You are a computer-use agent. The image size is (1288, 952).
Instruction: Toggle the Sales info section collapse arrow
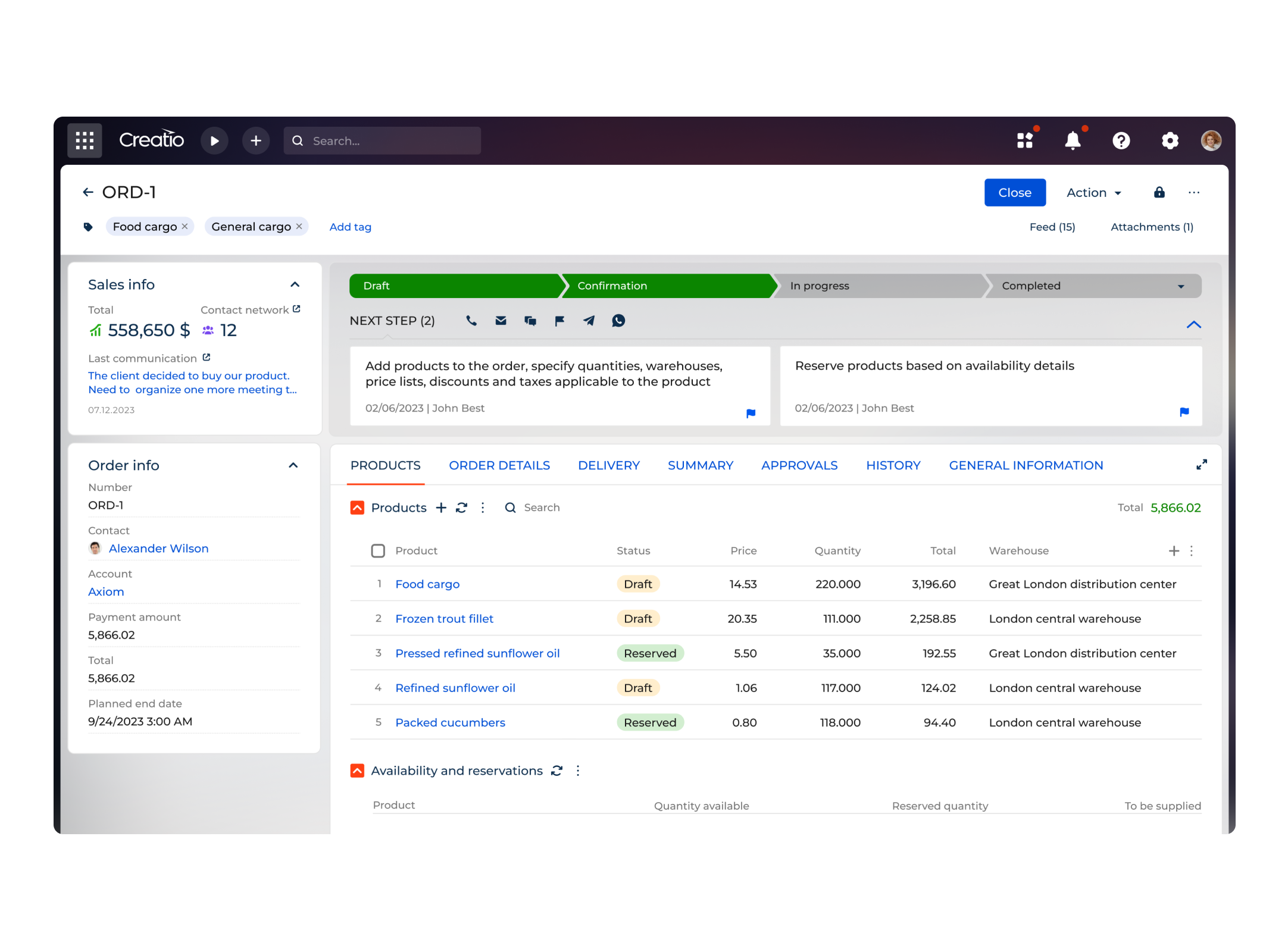(x=296, y=284)
